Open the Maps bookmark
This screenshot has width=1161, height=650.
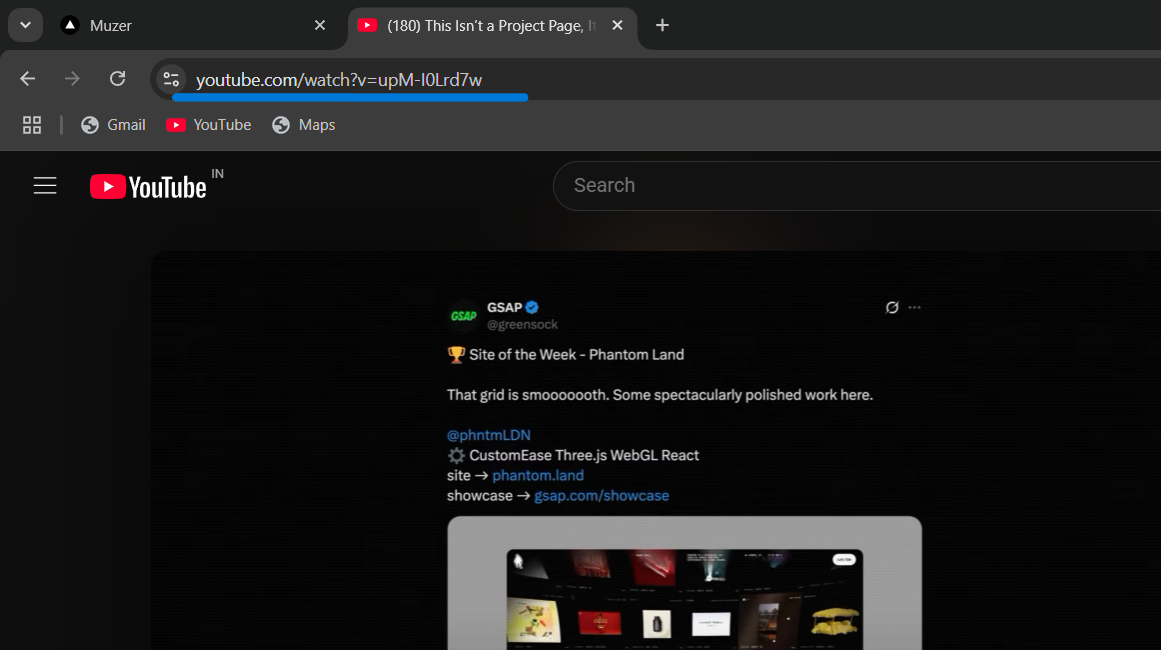click(303, 125)
